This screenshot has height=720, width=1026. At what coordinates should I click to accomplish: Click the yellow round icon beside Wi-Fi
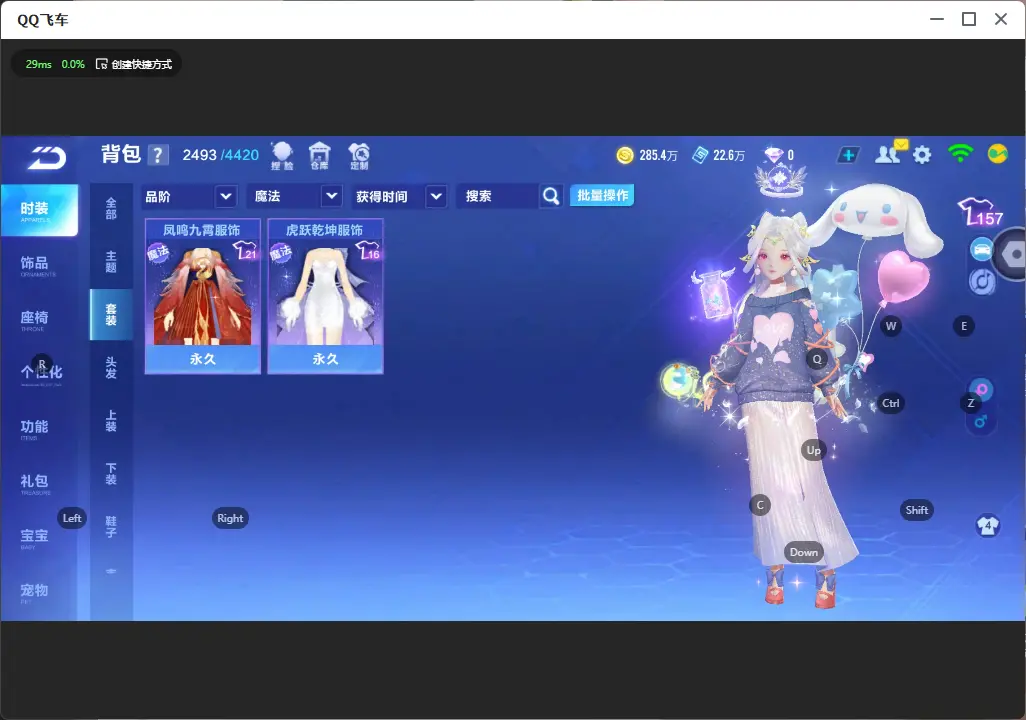[997, 154]
